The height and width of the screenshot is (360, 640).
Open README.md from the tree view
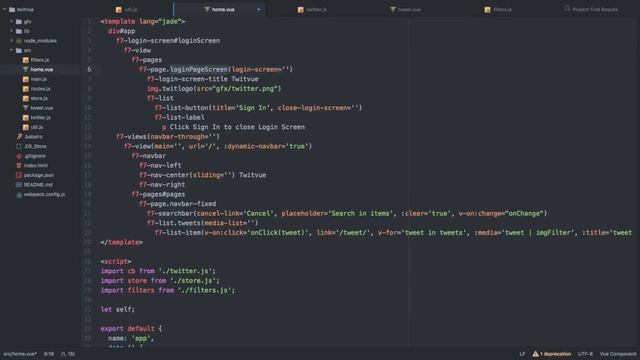point(39,185)
